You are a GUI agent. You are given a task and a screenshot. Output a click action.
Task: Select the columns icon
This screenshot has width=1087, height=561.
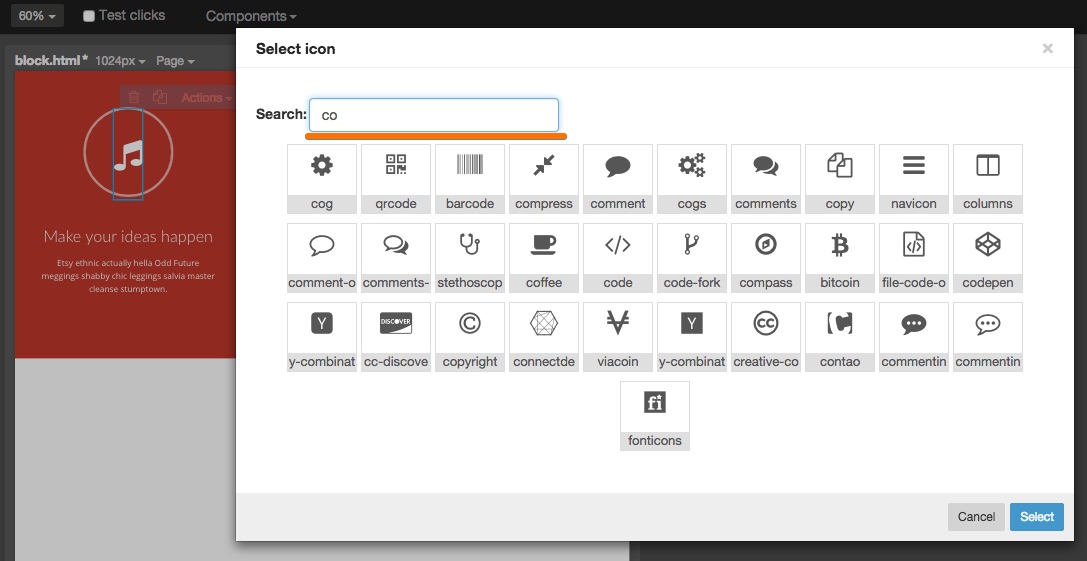tap(988, 179)
